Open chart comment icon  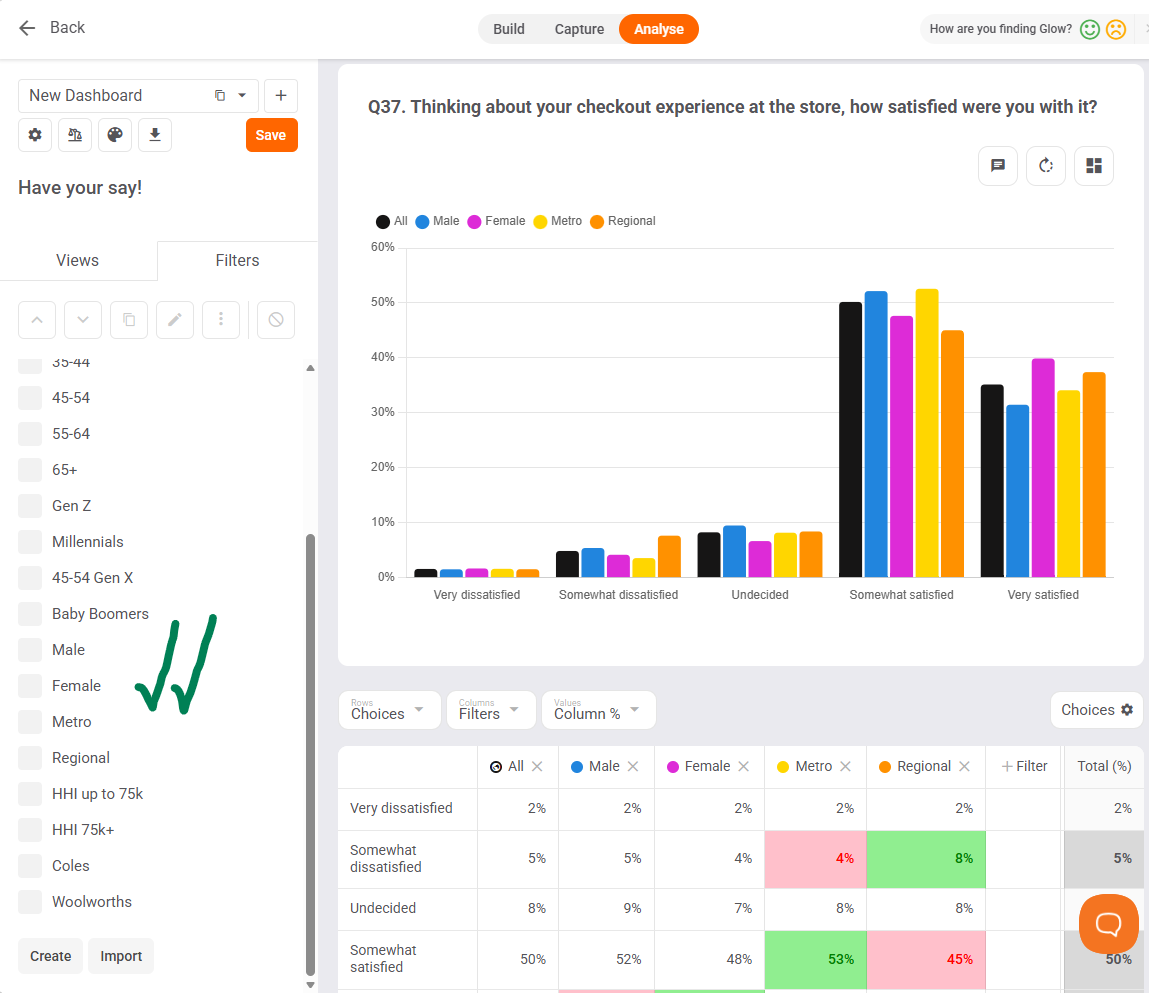[x=997, y=166]
